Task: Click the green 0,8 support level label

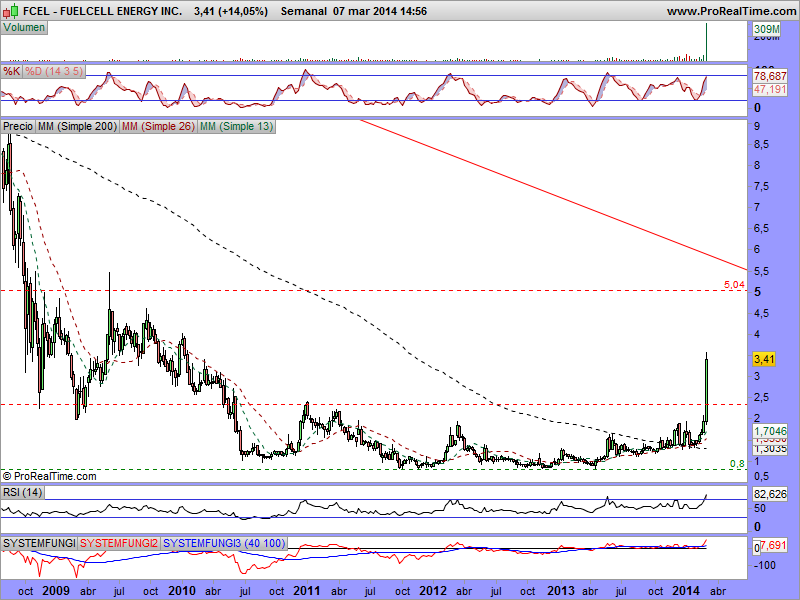Action: [x=737, y=464]
